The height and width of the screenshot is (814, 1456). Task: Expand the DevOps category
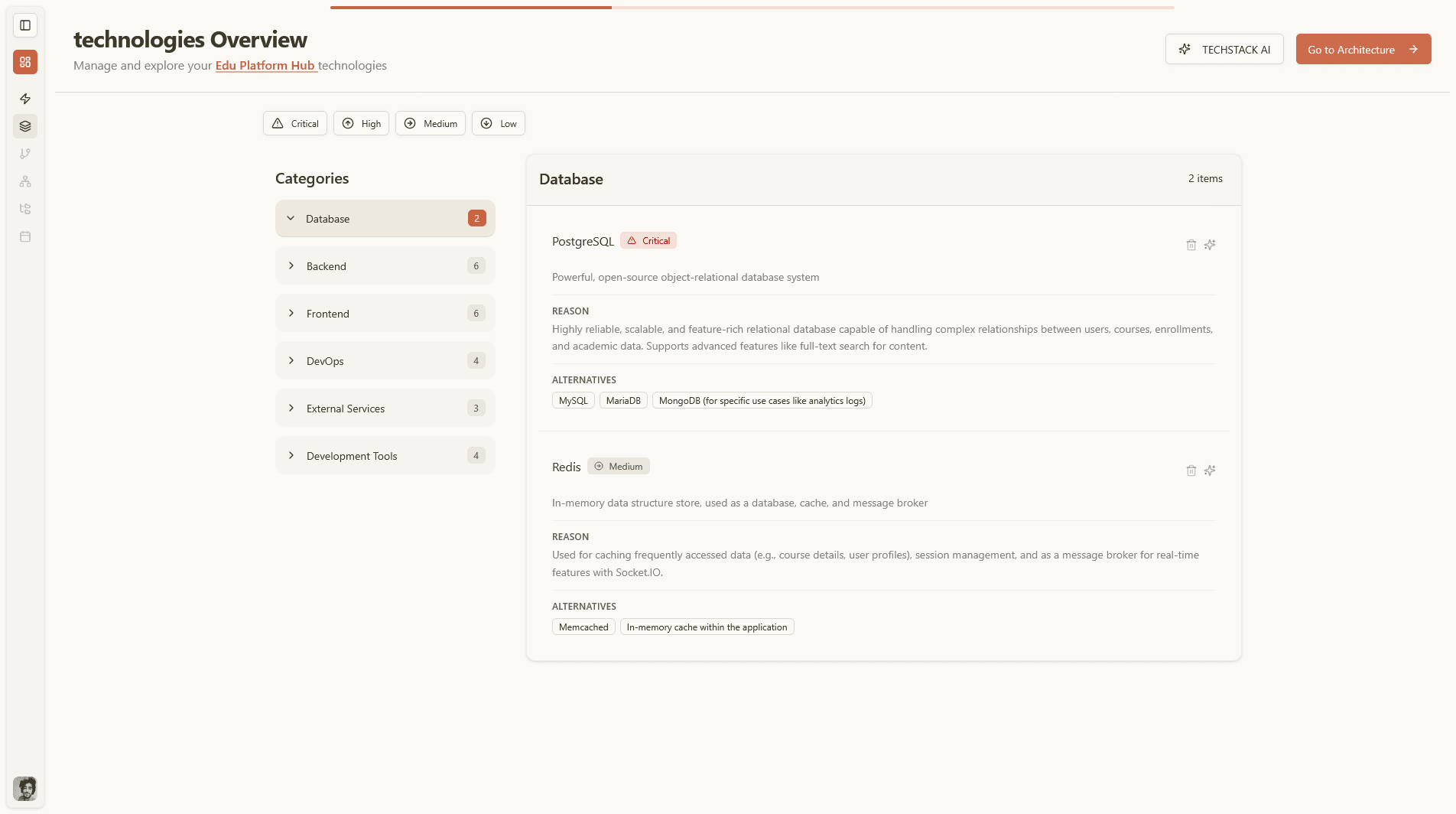[x=385, y=360]
